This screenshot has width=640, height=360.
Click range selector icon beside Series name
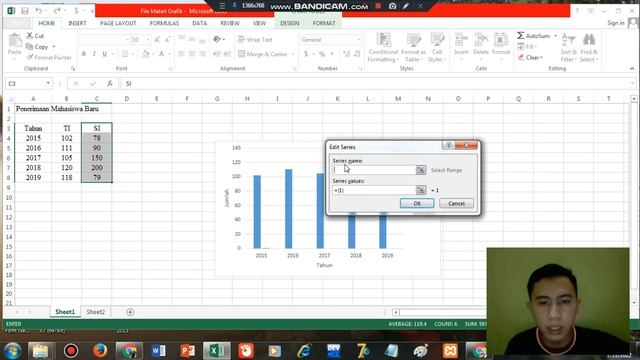click(421, 170)
